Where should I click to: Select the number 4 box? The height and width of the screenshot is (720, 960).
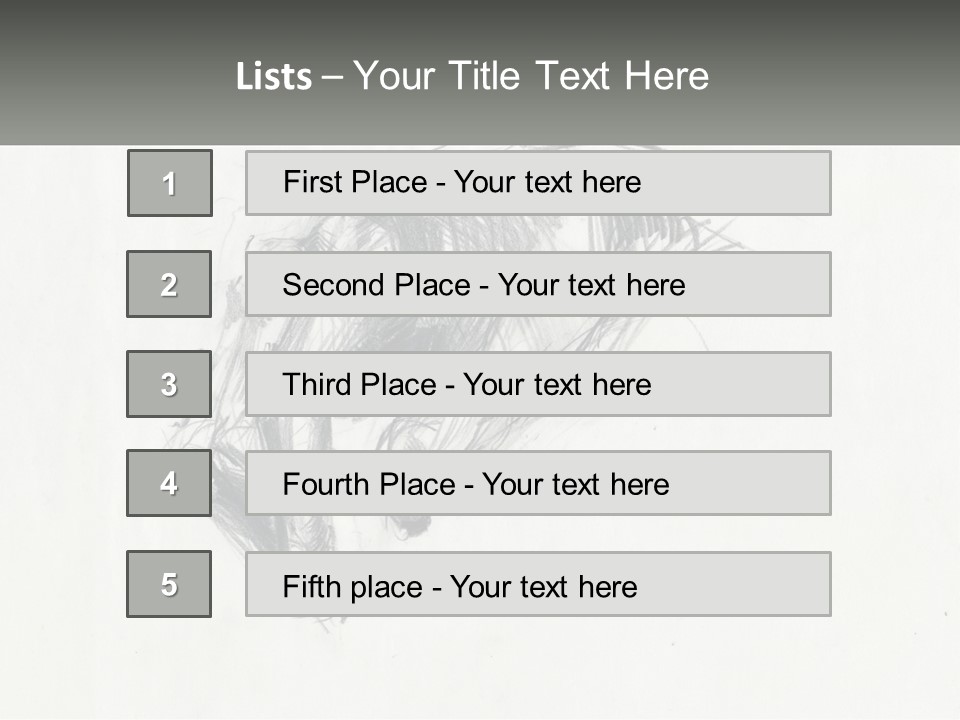pos(169,483)
